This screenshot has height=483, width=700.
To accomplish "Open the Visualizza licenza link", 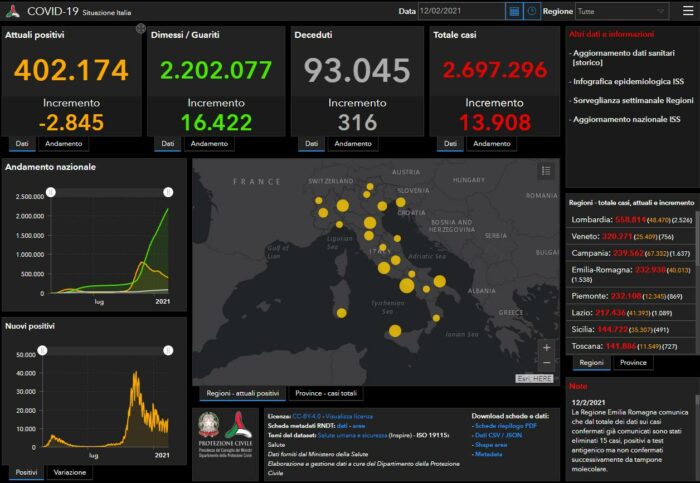I will (349, 416).
